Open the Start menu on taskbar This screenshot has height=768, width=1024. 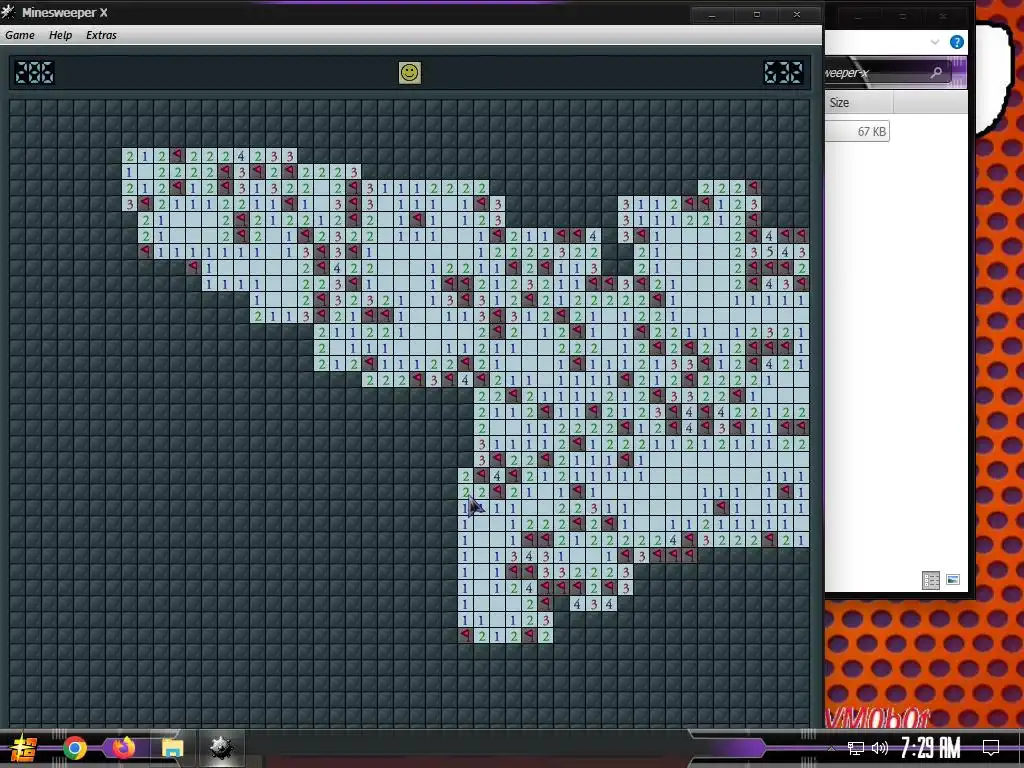(24, 748)
